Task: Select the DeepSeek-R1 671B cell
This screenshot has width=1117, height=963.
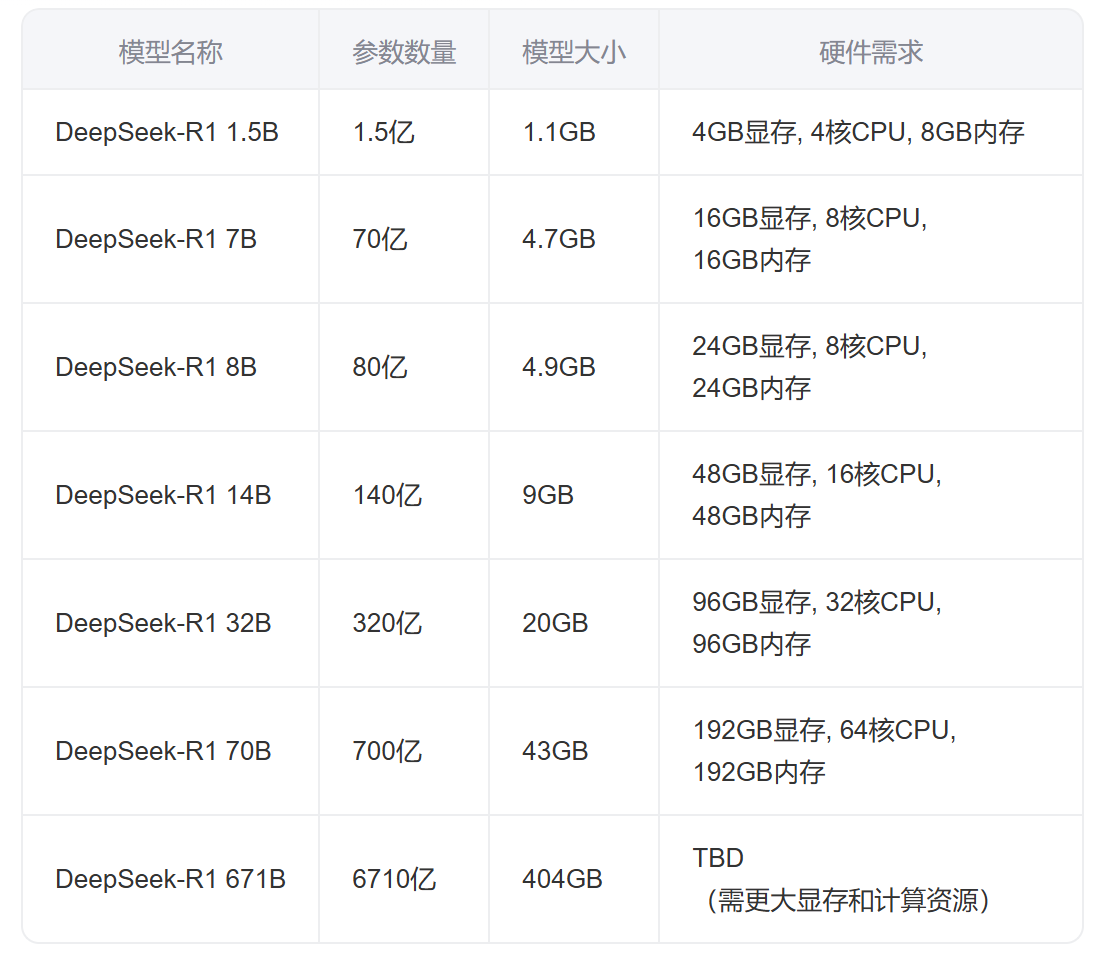Action: 170,879
